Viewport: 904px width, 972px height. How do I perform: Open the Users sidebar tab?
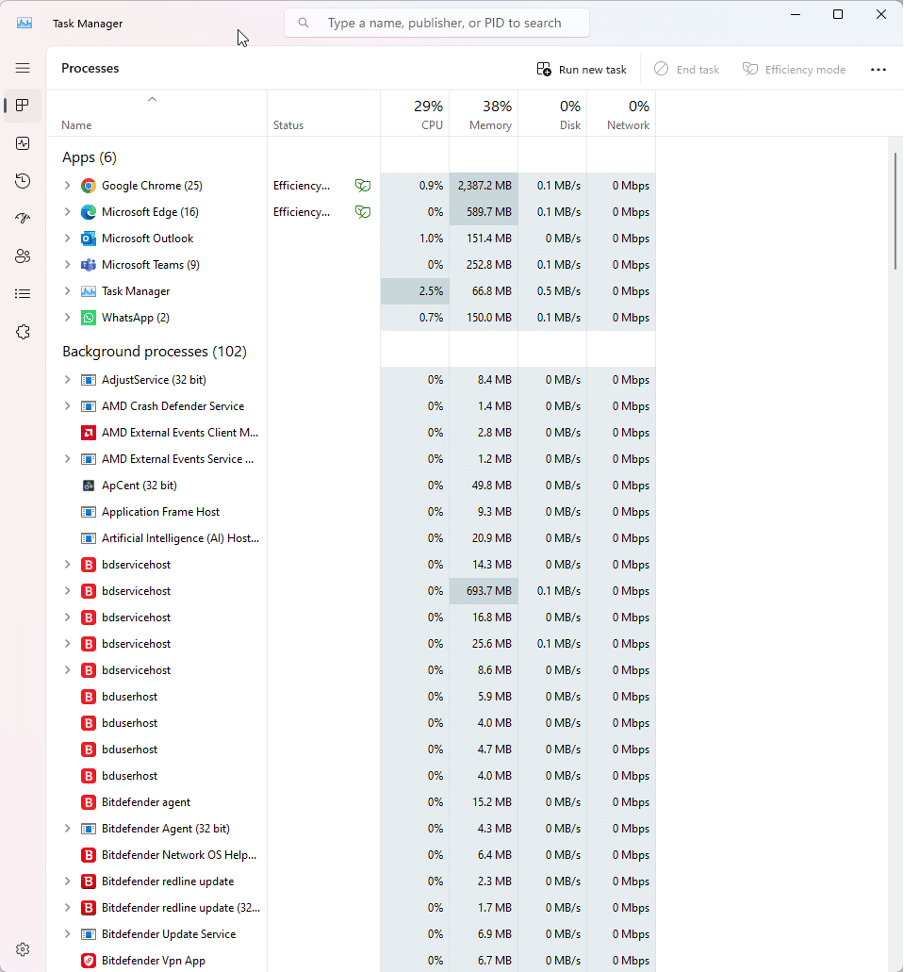coord(22,256)
